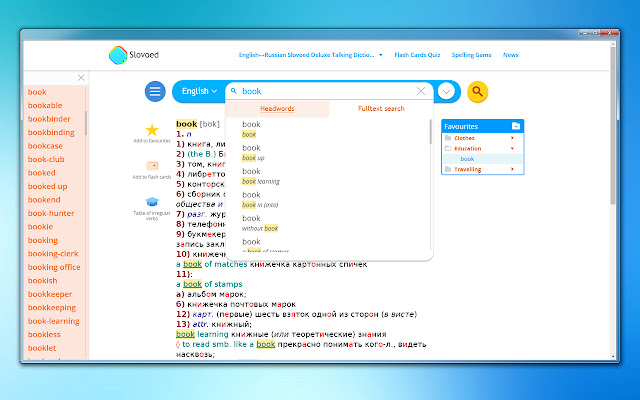
Task: Select 'book-club' in the word list
Action: click(46, 160)
